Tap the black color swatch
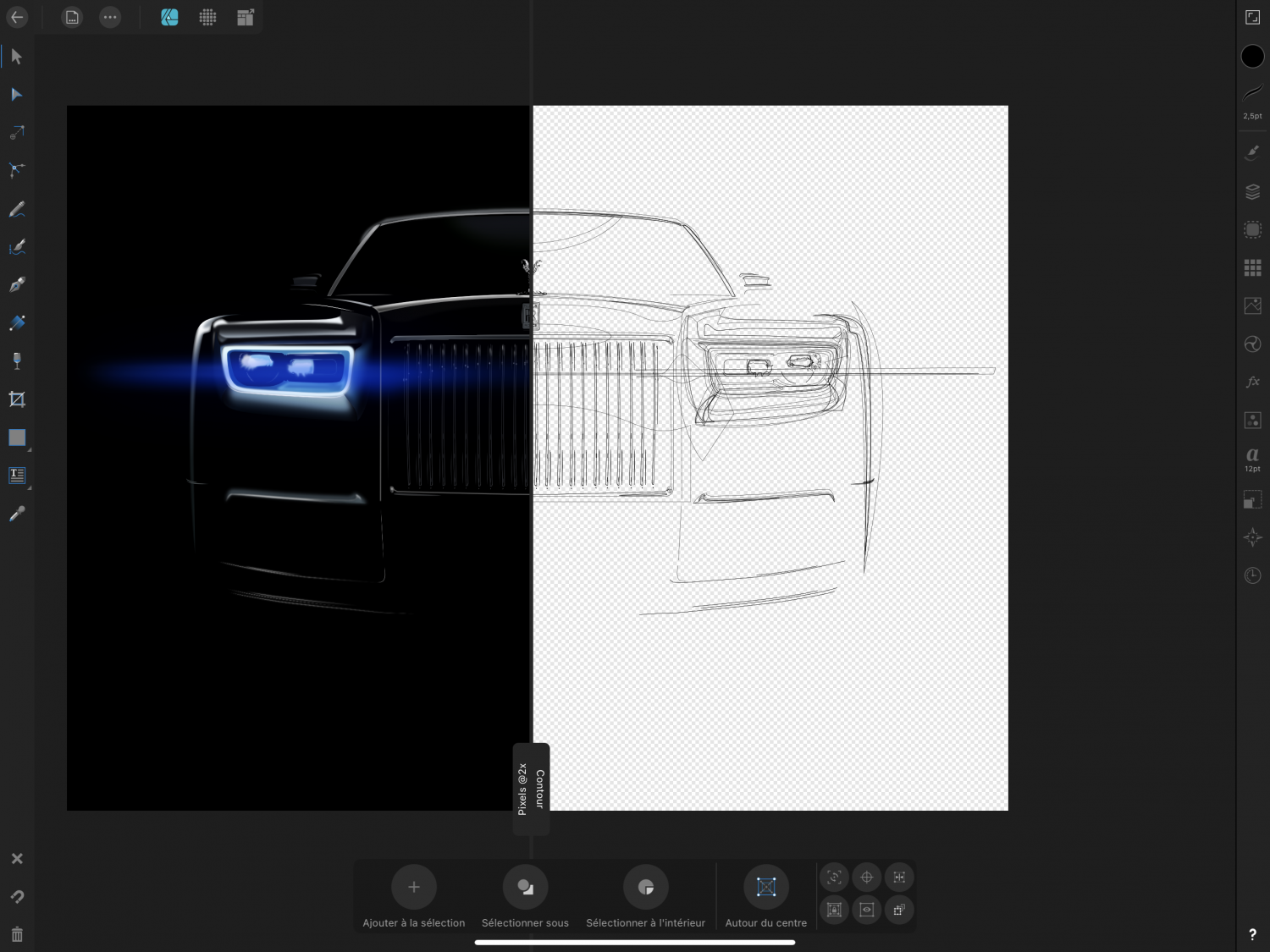This screenshot has height=952, width=1270. (1252, 56)
